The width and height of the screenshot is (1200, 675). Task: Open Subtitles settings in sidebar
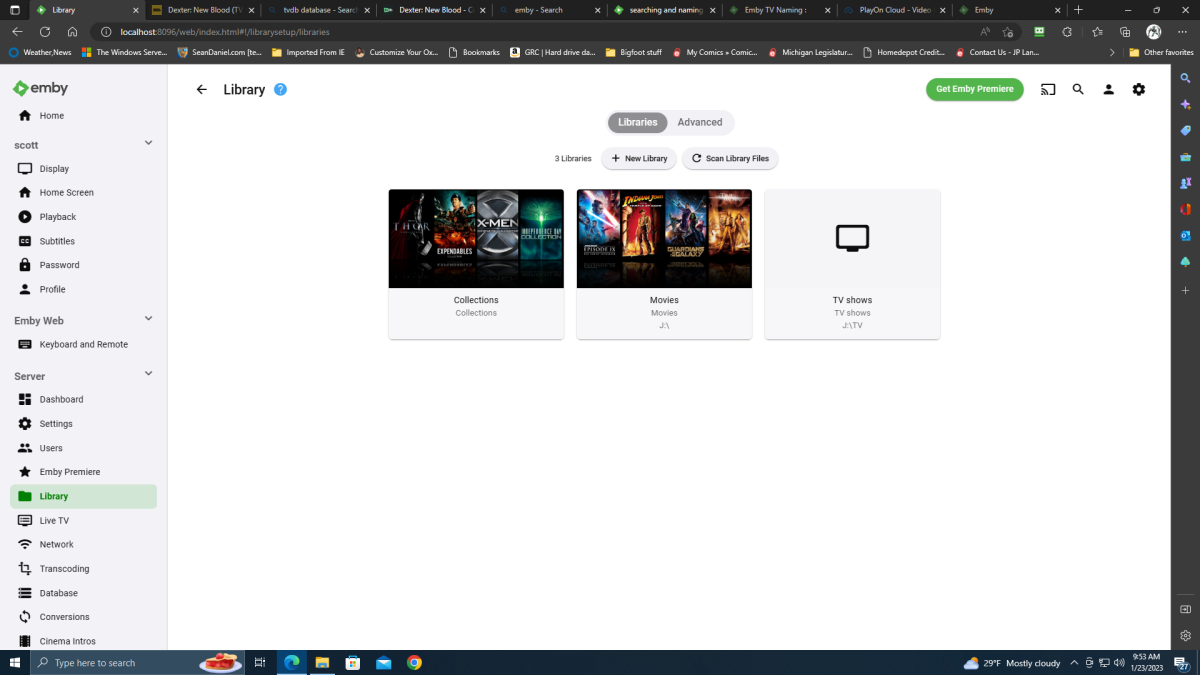click(84, 241)
